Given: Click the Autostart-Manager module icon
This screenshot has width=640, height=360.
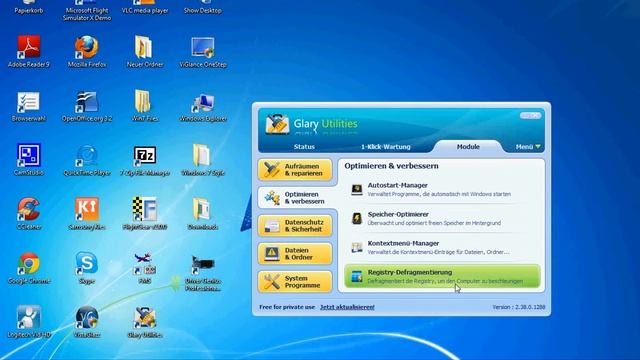Looking at the screenshot, I should point(357,189).
